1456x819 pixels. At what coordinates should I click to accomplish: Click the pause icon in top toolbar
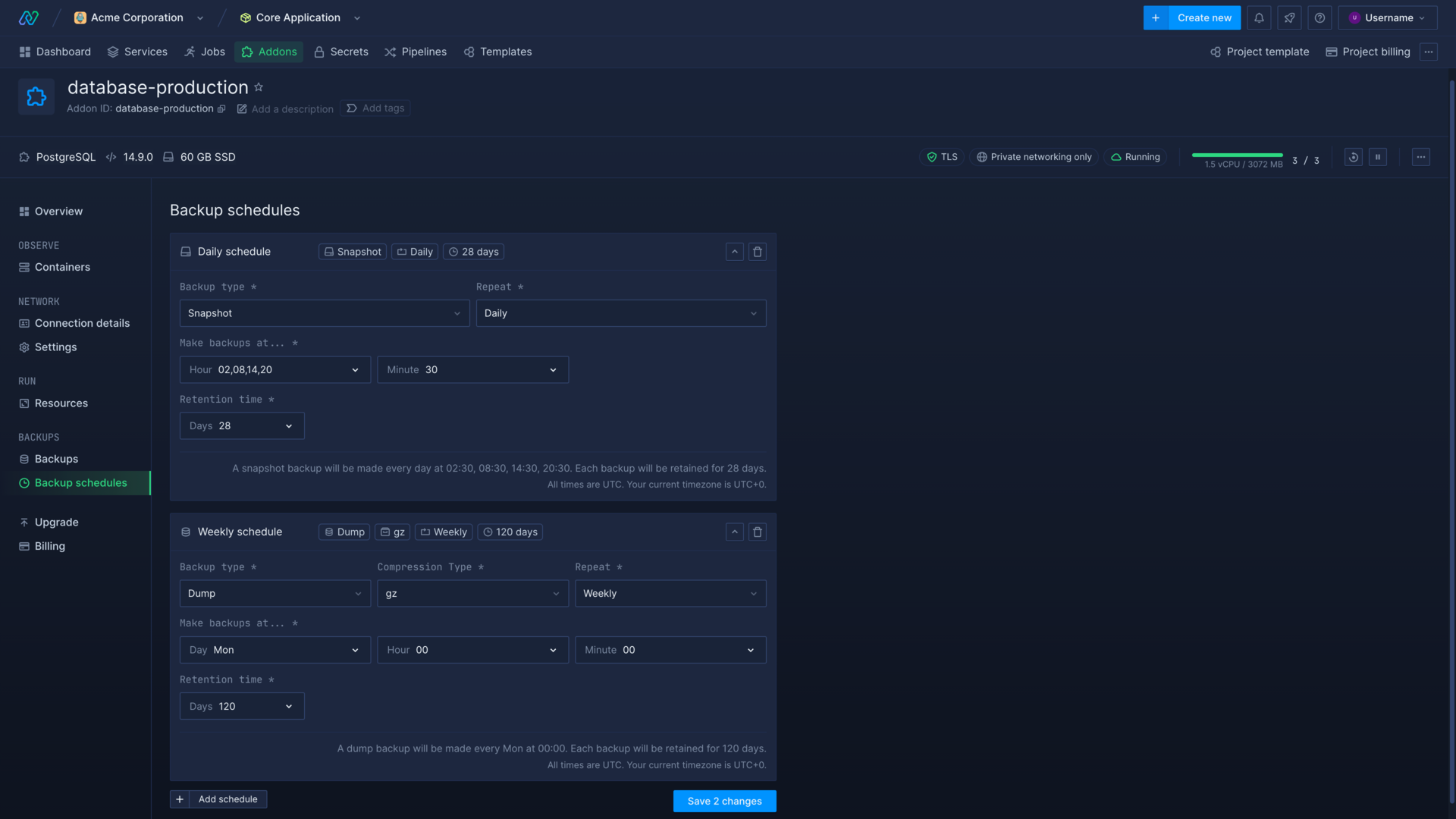pos(1378,157)
